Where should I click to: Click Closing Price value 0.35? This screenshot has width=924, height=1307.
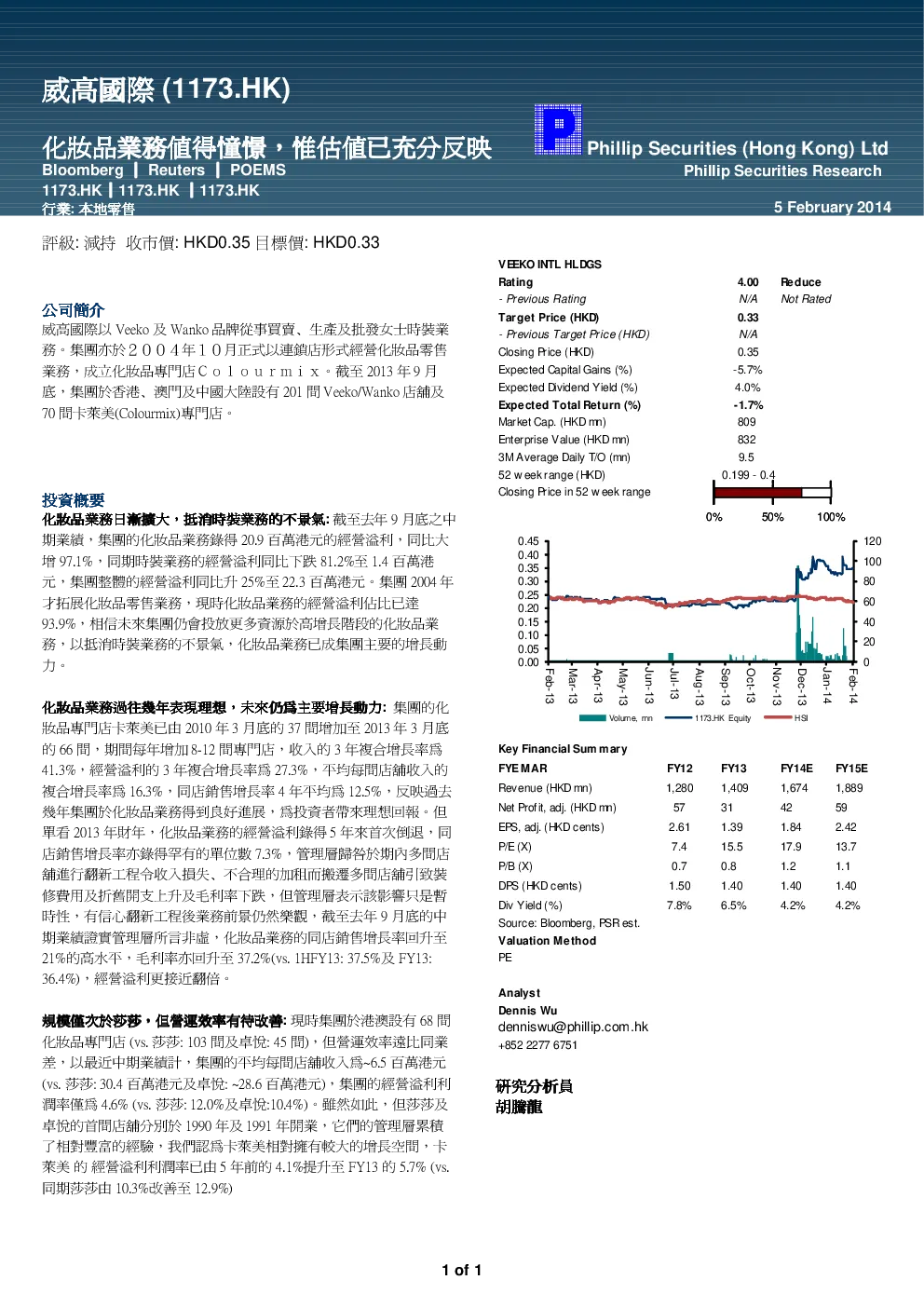[748, 352]
